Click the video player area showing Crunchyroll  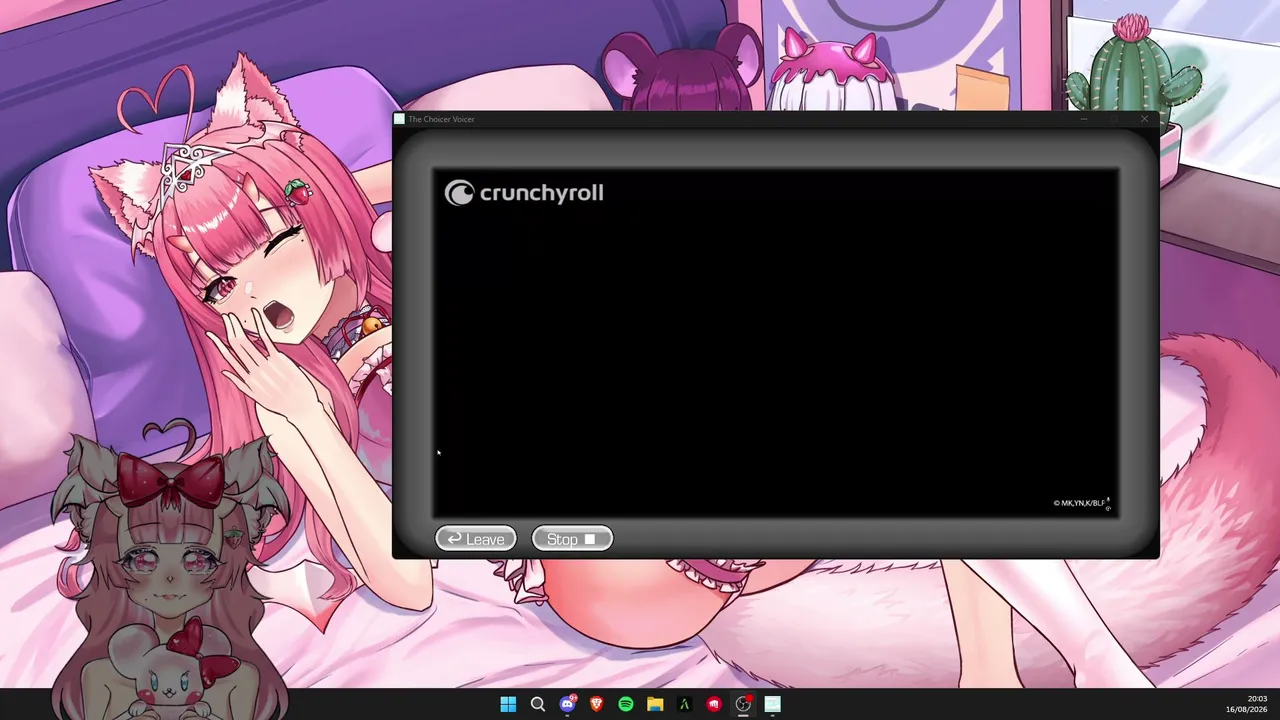(x=776, y=343)
